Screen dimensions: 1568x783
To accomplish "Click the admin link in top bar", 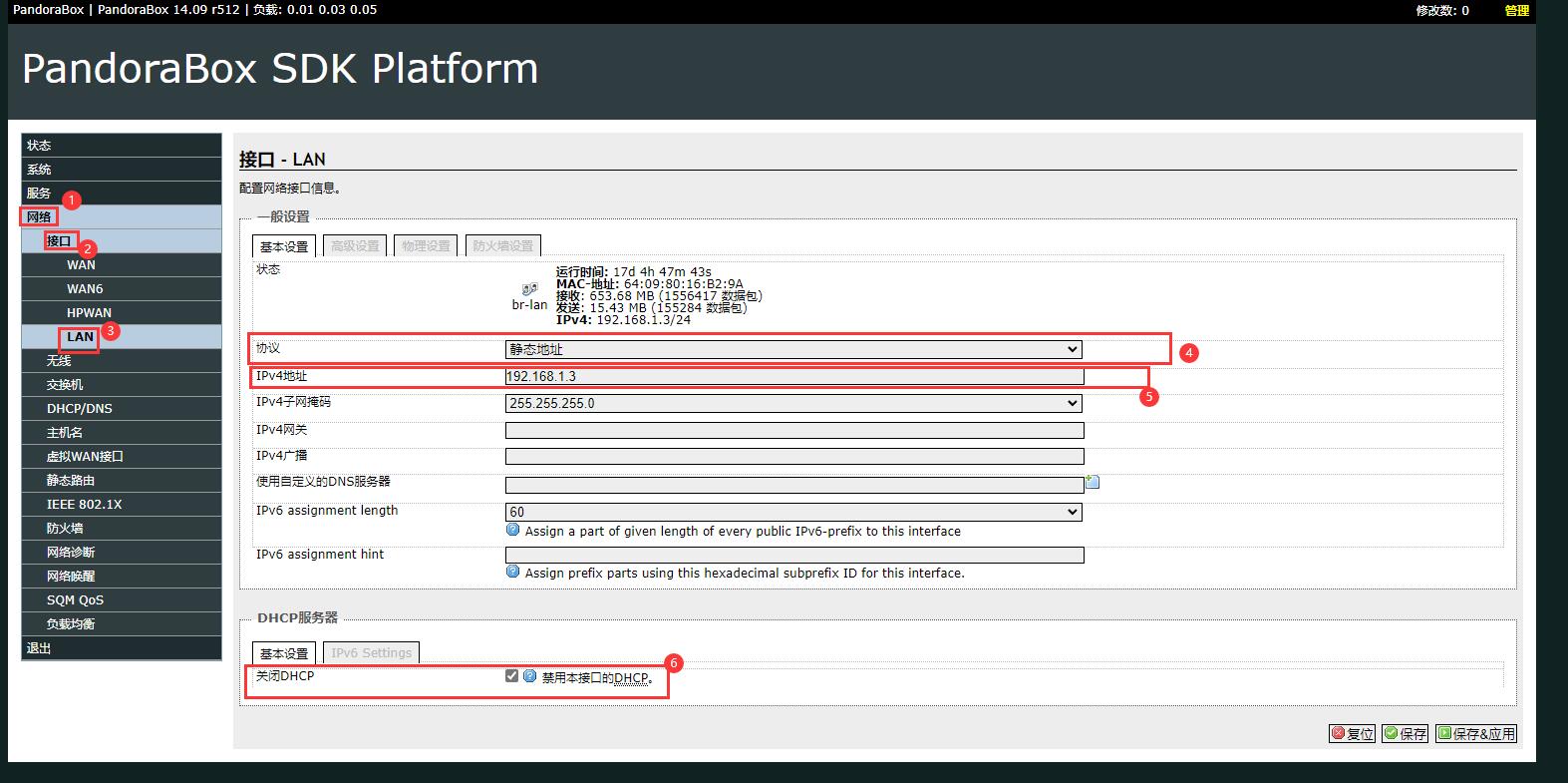I will [1517, 10].
